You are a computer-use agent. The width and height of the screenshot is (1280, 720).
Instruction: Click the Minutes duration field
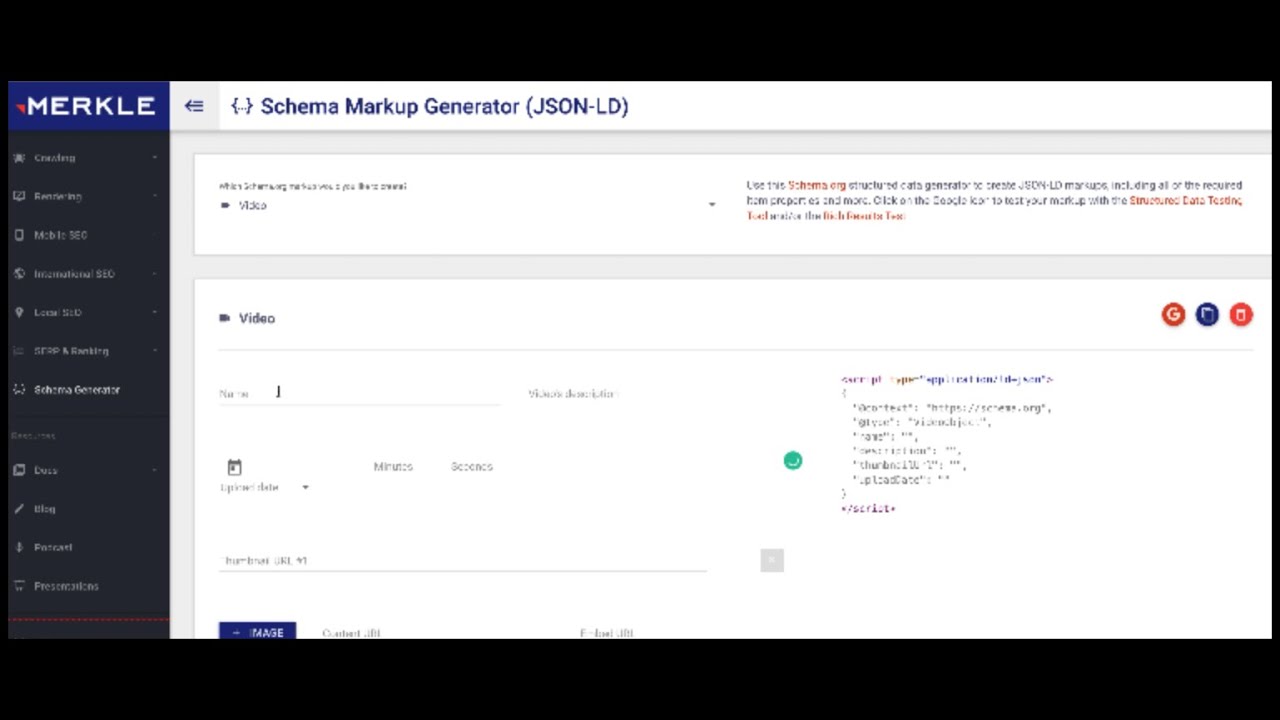click(393, 467)
